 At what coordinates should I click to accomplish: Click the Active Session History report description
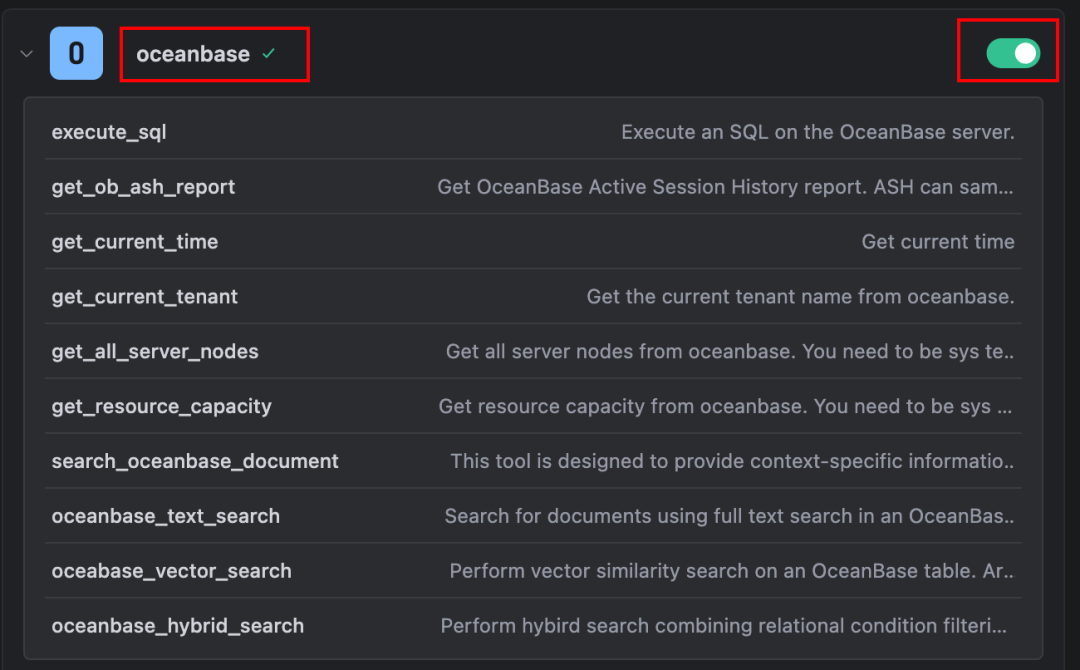coord(725,187)
